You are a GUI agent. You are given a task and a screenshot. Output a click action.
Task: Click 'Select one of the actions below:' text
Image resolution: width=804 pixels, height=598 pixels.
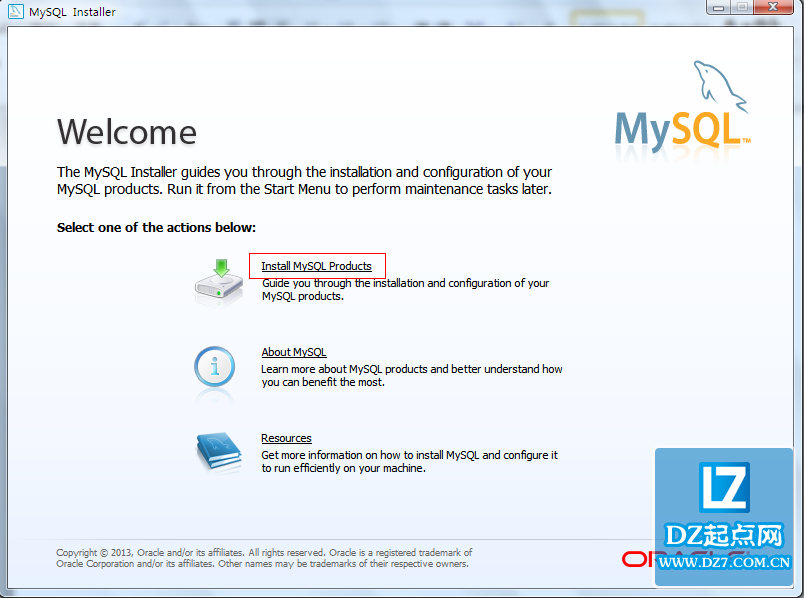pyautogui.click(x=156, y=228)
